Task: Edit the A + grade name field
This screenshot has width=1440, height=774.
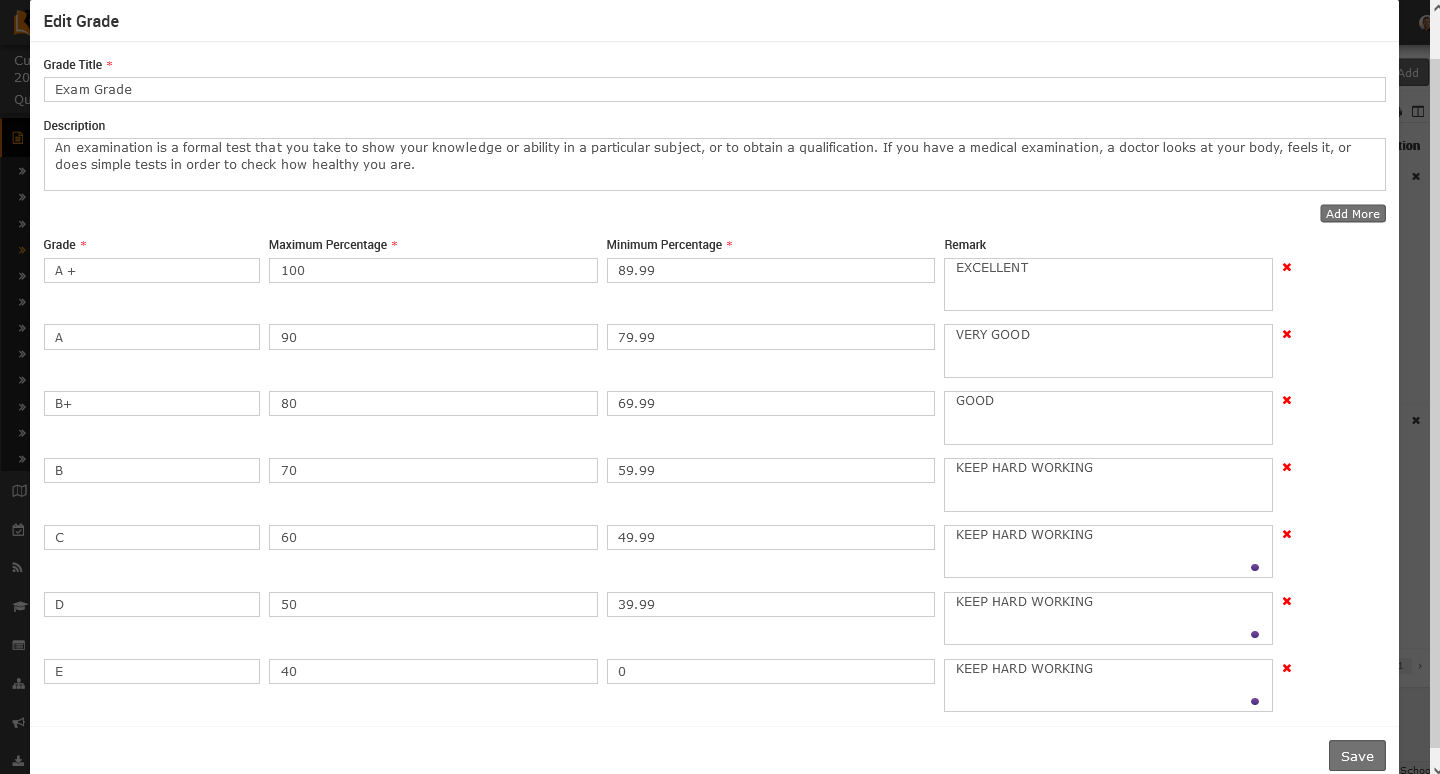Action: (152, 271)
